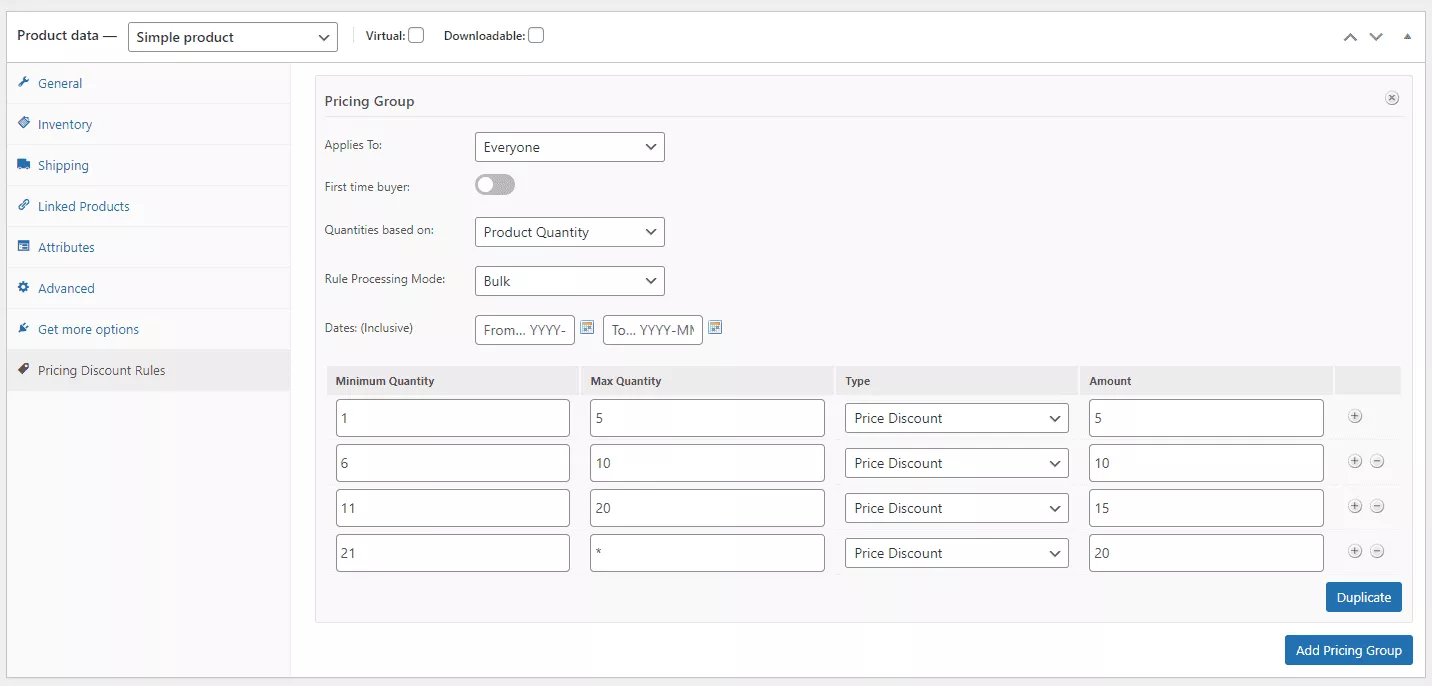Click the Shipping truck icon

tap(24, 164)
